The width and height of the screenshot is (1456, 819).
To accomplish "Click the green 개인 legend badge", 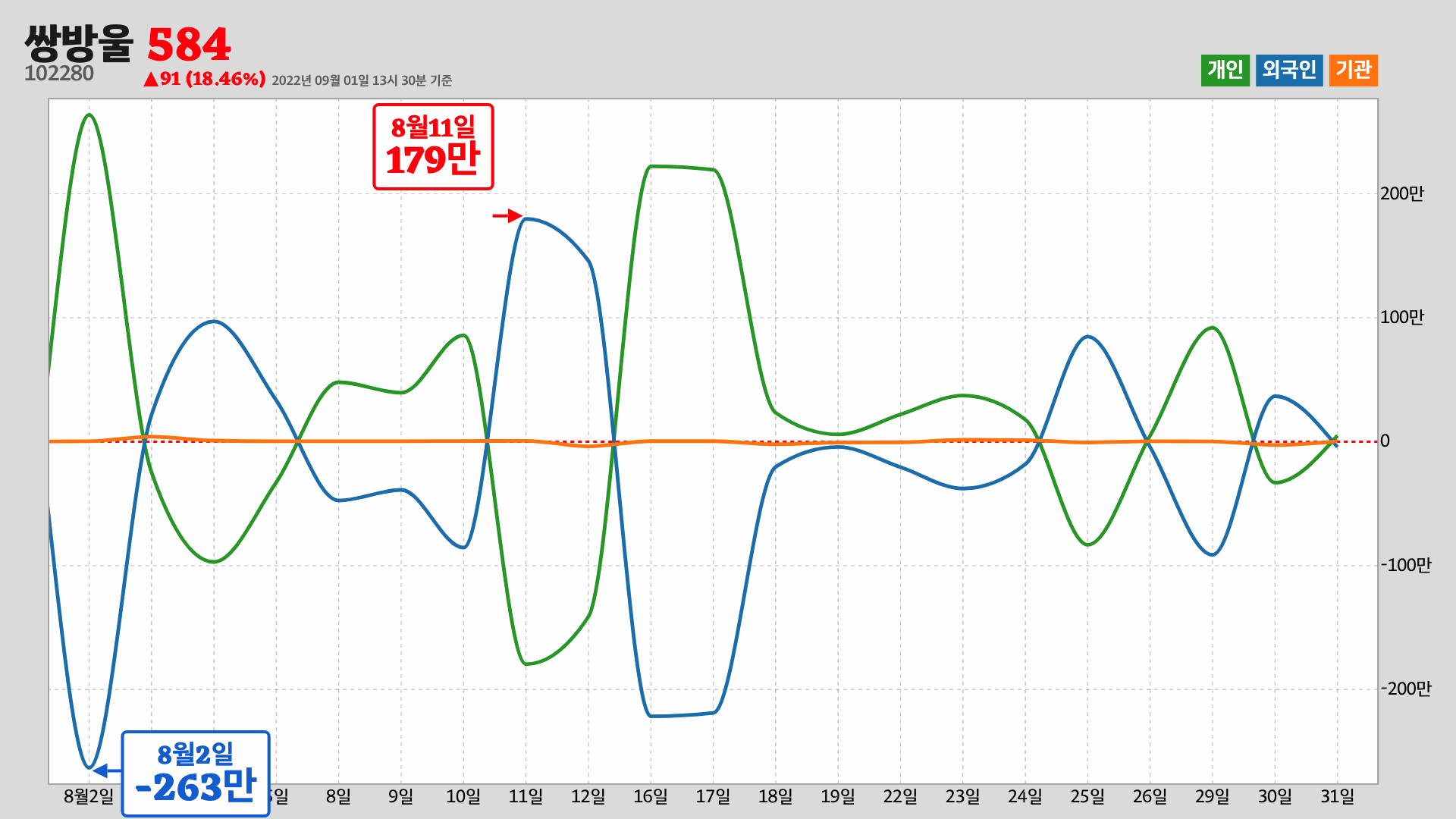I will (x=1225, y=71).
